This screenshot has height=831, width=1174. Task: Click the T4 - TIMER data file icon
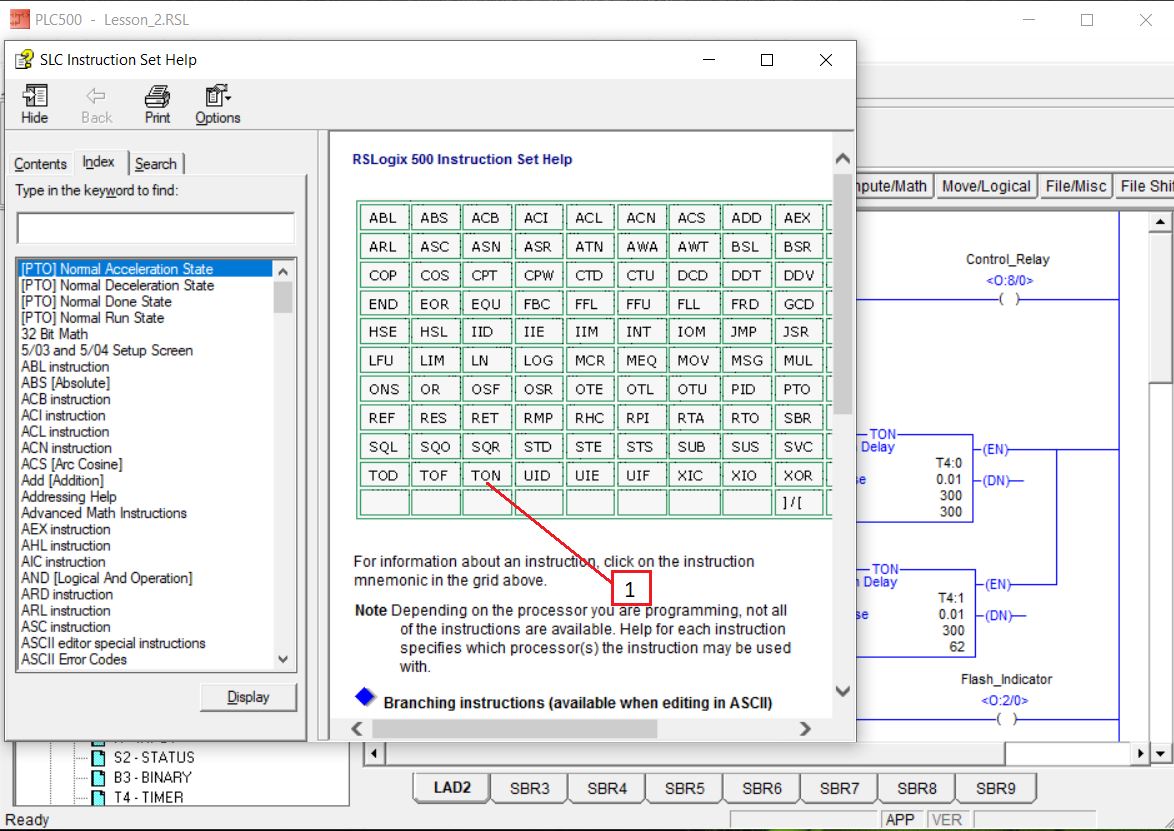point(98,797)
